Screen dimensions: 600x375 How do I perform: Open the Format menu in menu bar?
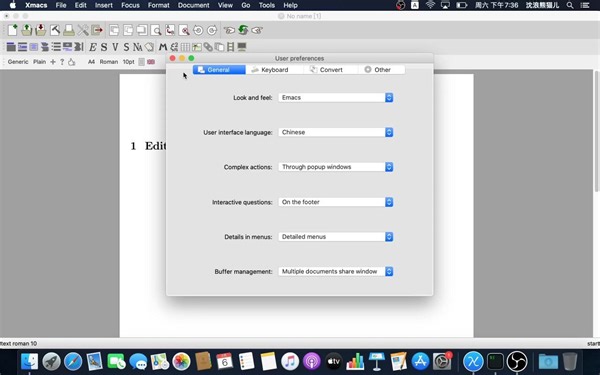point(158,5)
